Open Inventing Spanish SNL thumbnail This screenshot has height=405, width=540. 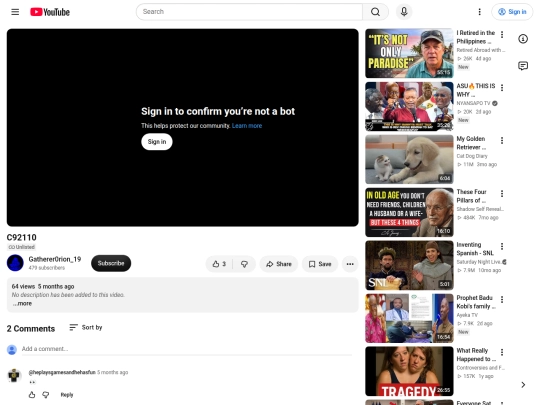click(409, 266)
